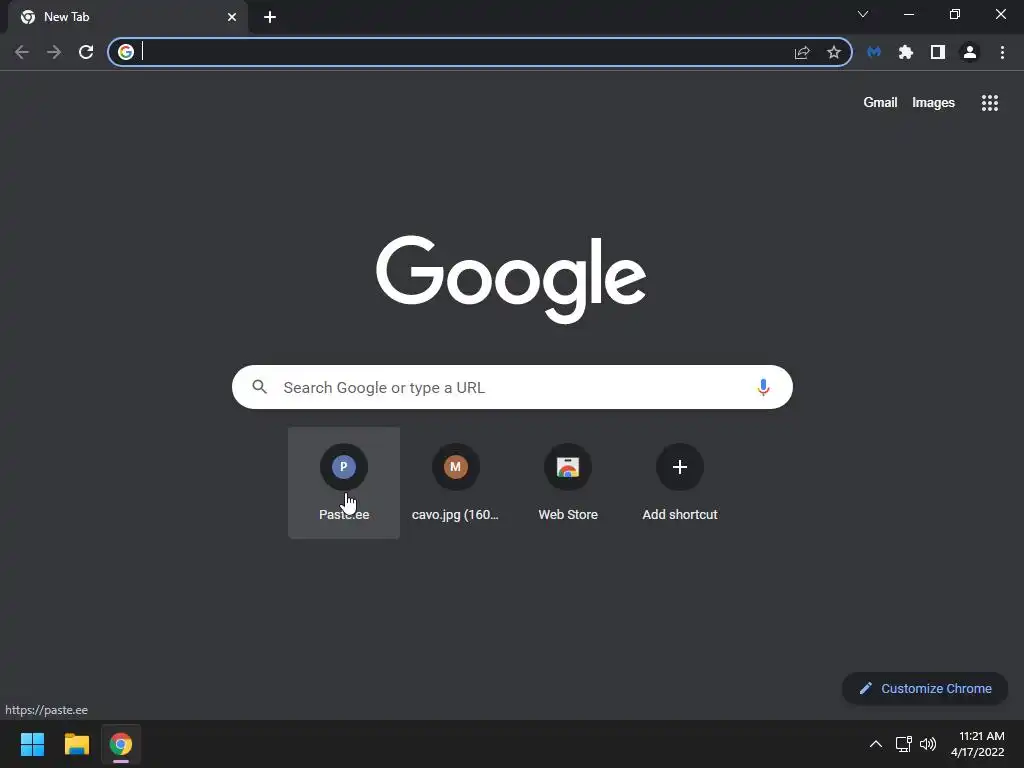Viewport: 1024px width, 768px height.
Task: Open the Web Store shortcut
Action: tap(568, 483)
